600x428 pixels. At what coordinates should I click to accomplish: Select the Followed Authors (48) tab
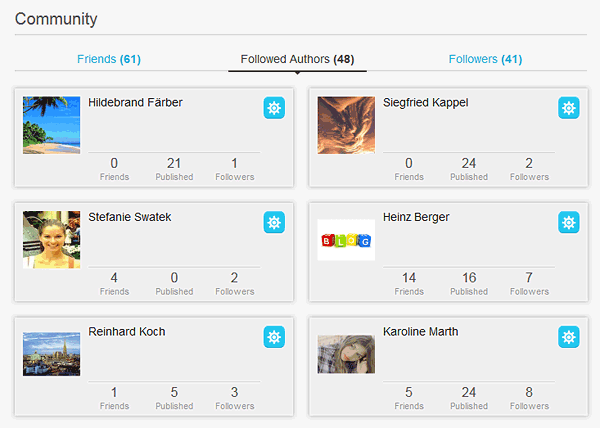click(x=297, y=59)
